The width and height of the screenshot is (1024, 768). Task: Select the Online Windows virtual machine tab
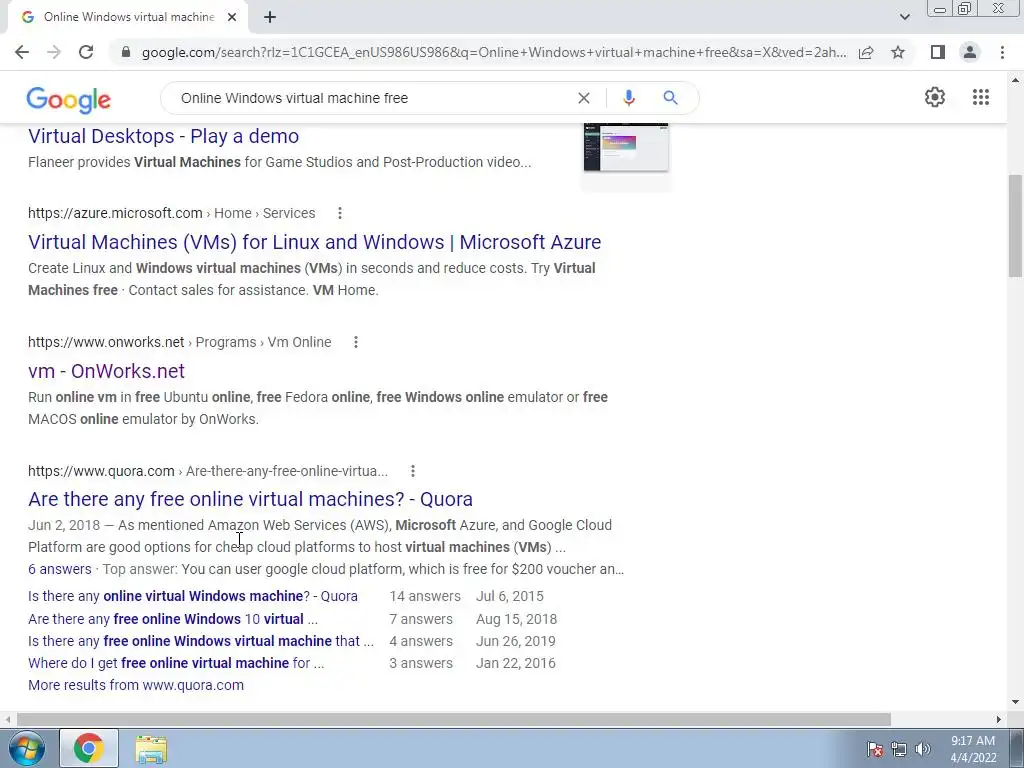pos(128,17)
